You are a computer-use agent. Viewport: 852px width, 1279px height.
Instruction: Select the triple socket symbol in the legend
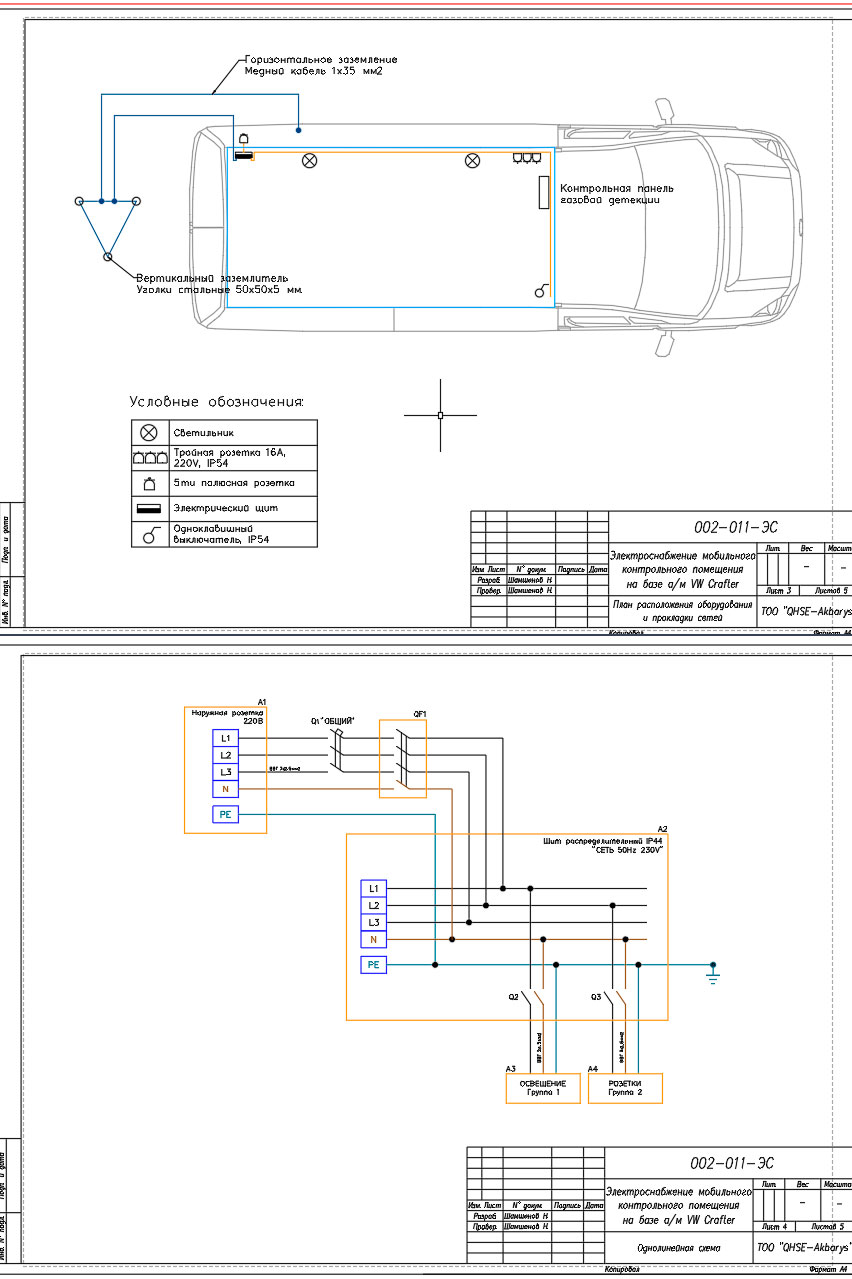click(x=149, y=458)
